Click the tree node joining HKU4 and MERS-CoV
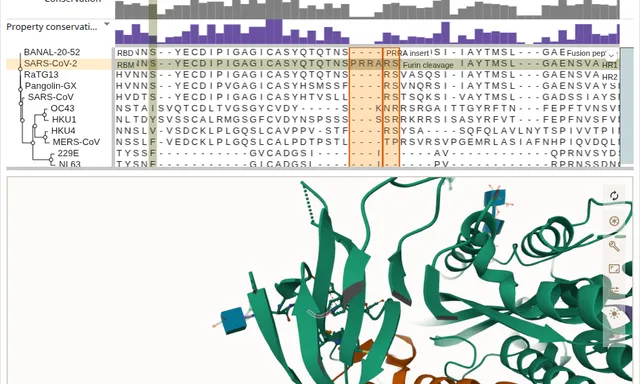Image resolution: width=640 pixels, height=384 pixels. [45, 136]
